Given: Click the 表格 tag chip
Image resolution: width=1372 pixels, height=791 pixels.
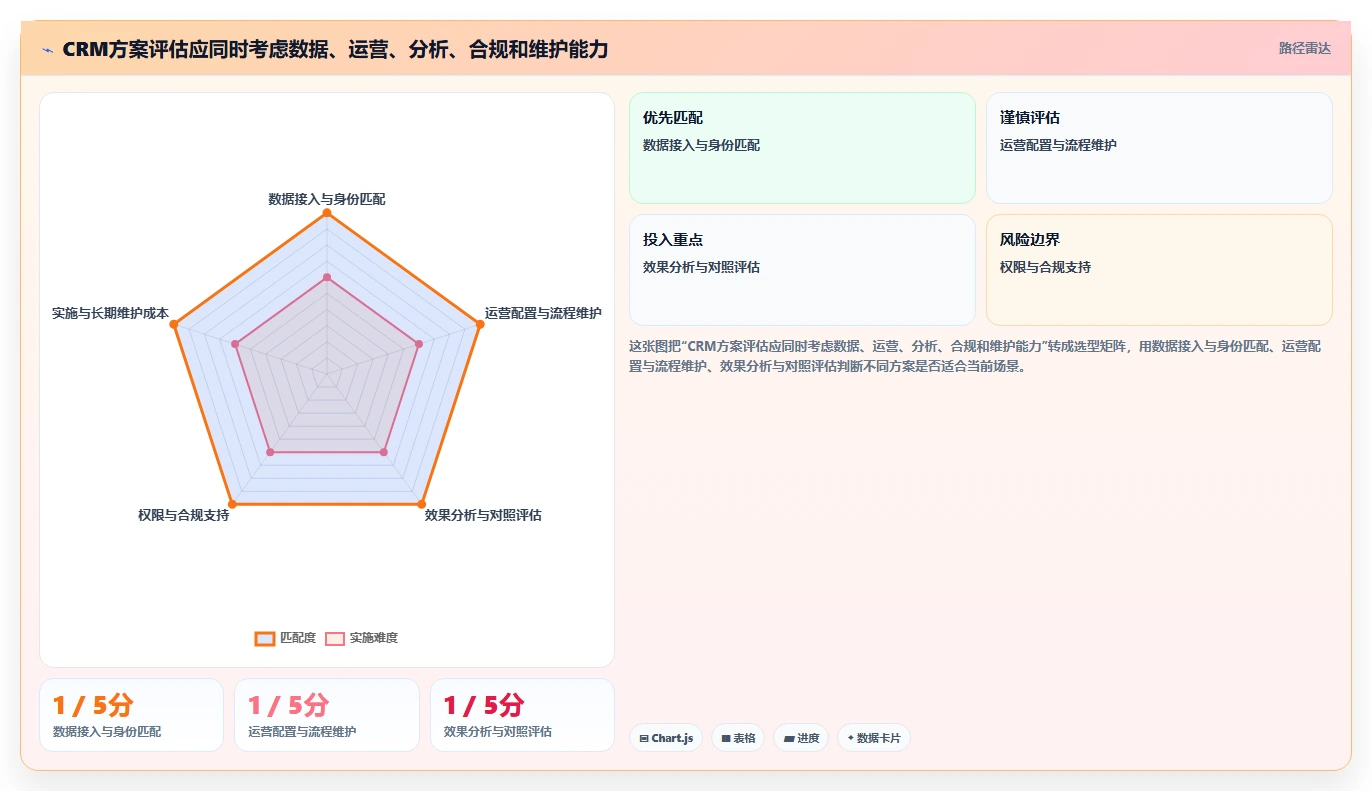Looking at the screenshot, I should pyautogui.click(x=739, y=738).
